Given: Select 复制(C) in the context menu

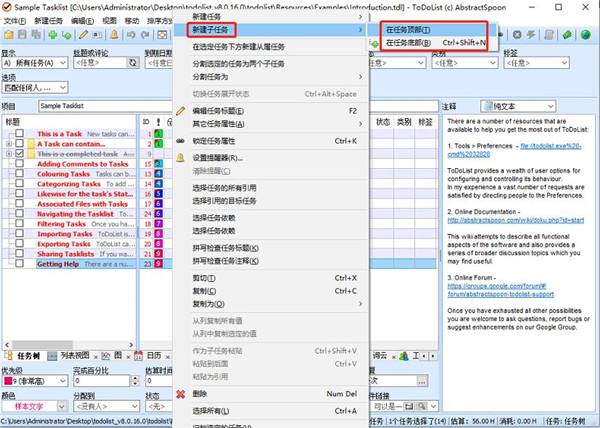Looking at the screenshot, I should coord(271,291).
